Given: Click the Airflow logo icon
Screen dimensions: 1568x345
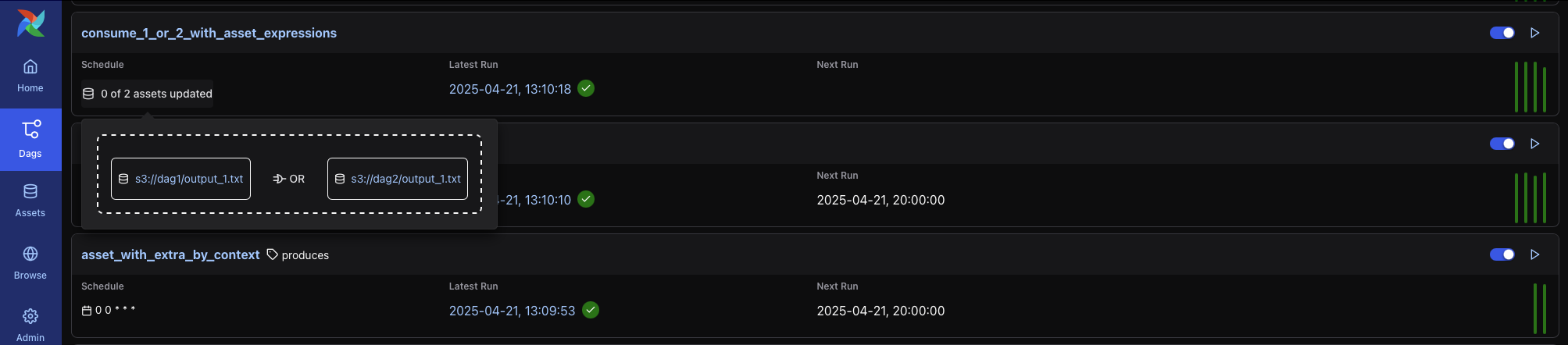Looking at the screenshot, I should tap(30, 23).
